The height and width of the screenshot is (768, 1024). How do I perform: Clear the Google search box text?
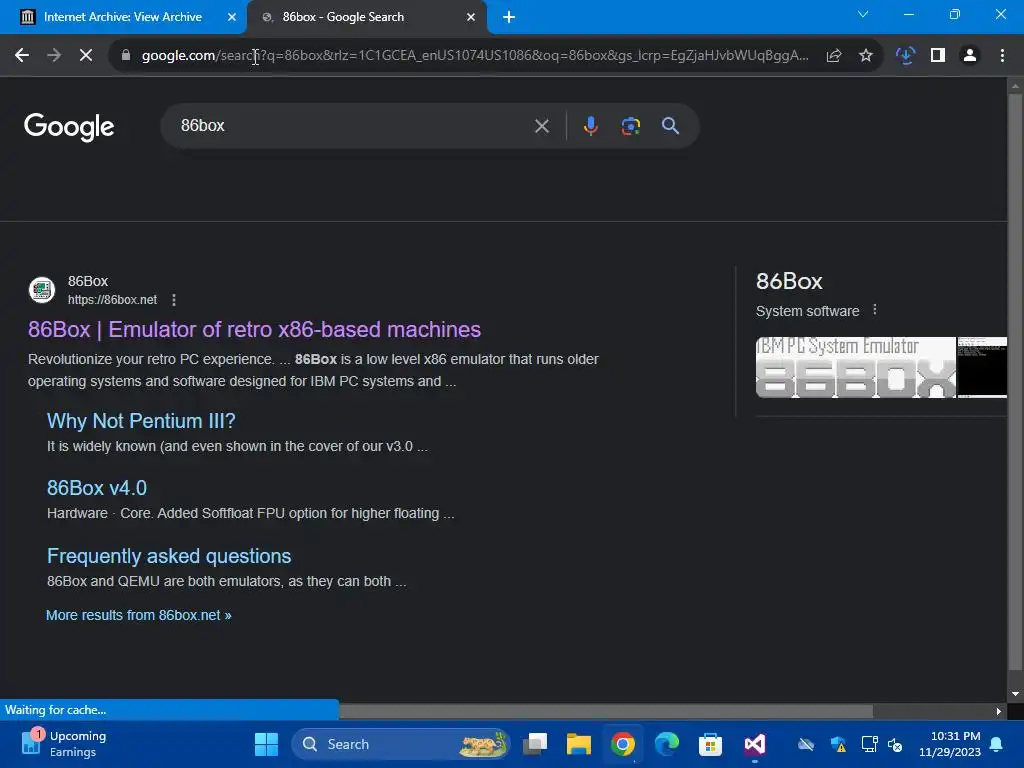pos(542,126)
